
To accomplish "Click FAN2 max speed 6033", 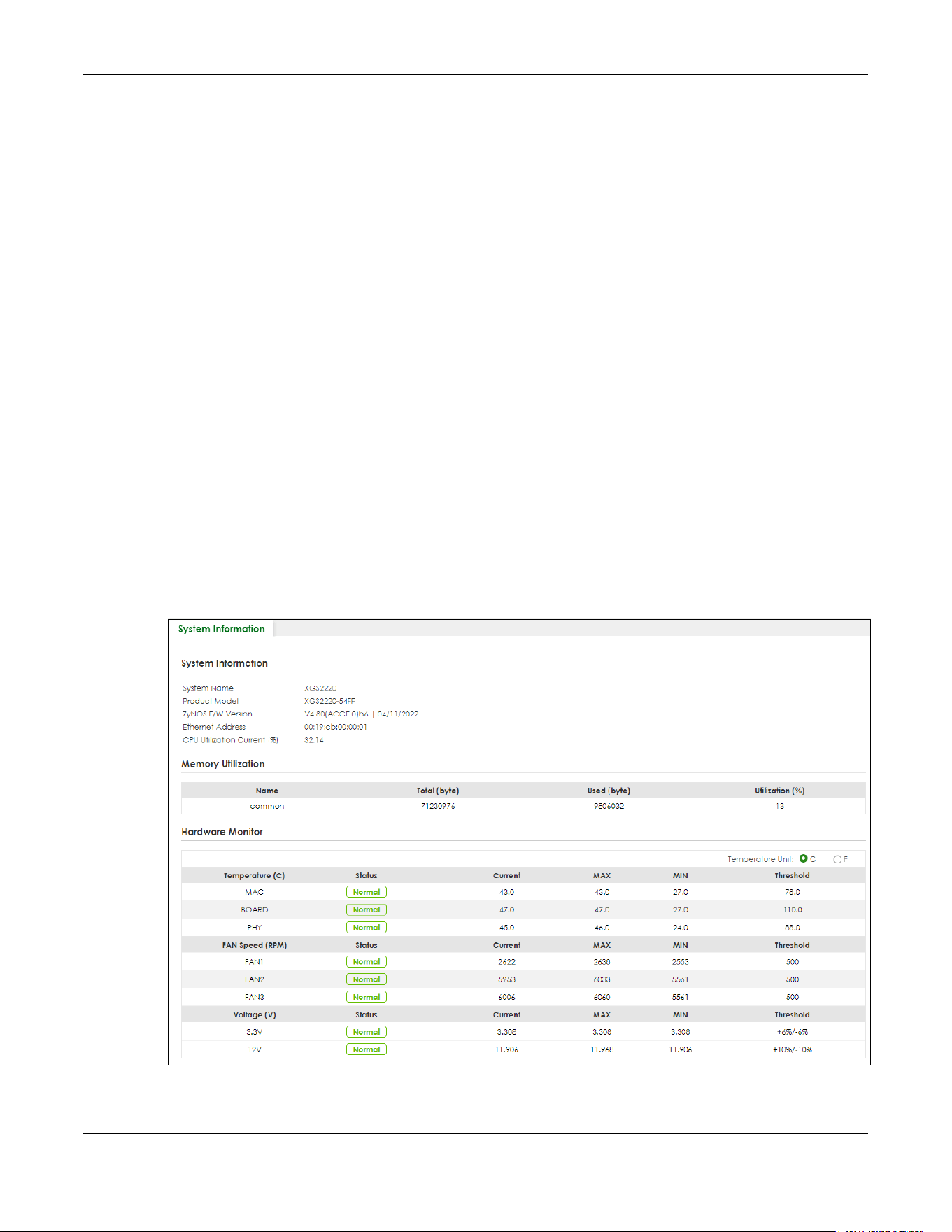I will tap(602, 979).
